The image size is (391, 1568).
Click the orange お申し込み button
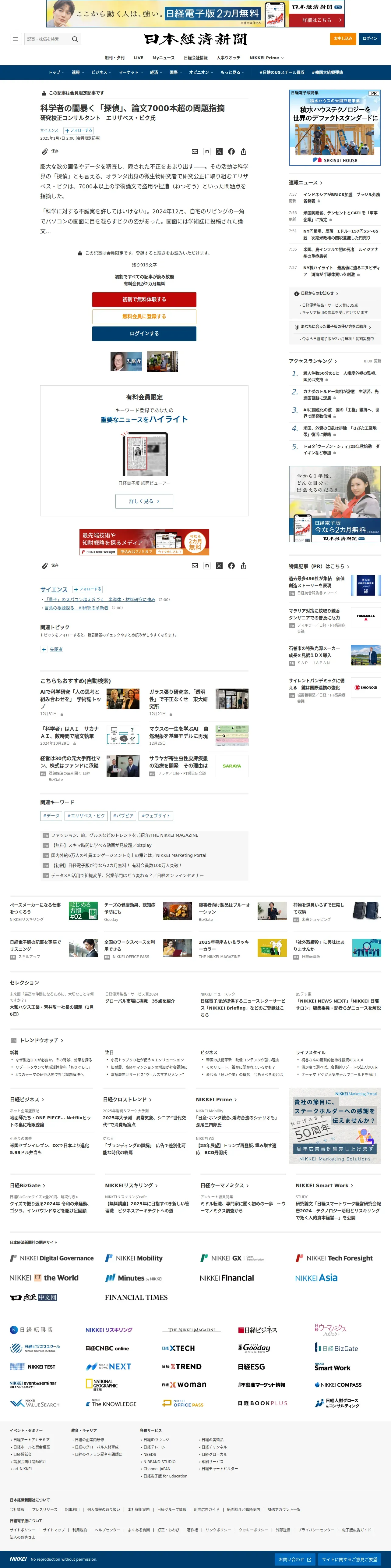[343, 38]
